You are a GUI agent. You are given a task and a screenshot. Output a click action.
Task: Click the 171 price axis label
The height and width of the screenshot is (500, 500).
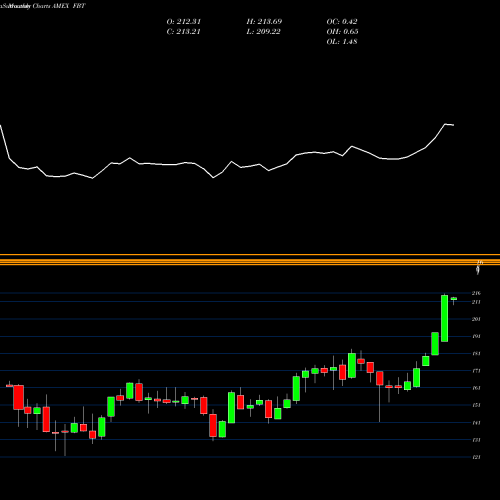pyautogui.click(x=476, y=371)
